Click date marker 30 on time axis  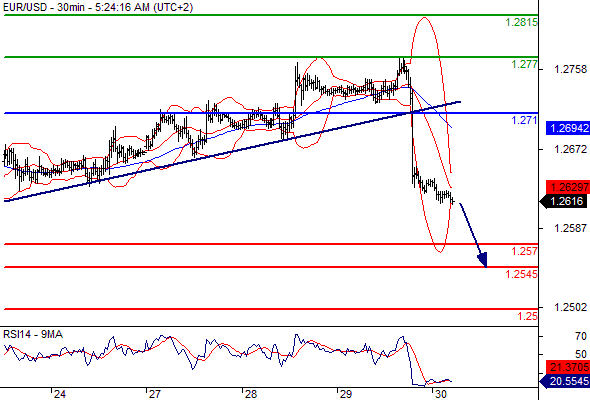(441, 394)
